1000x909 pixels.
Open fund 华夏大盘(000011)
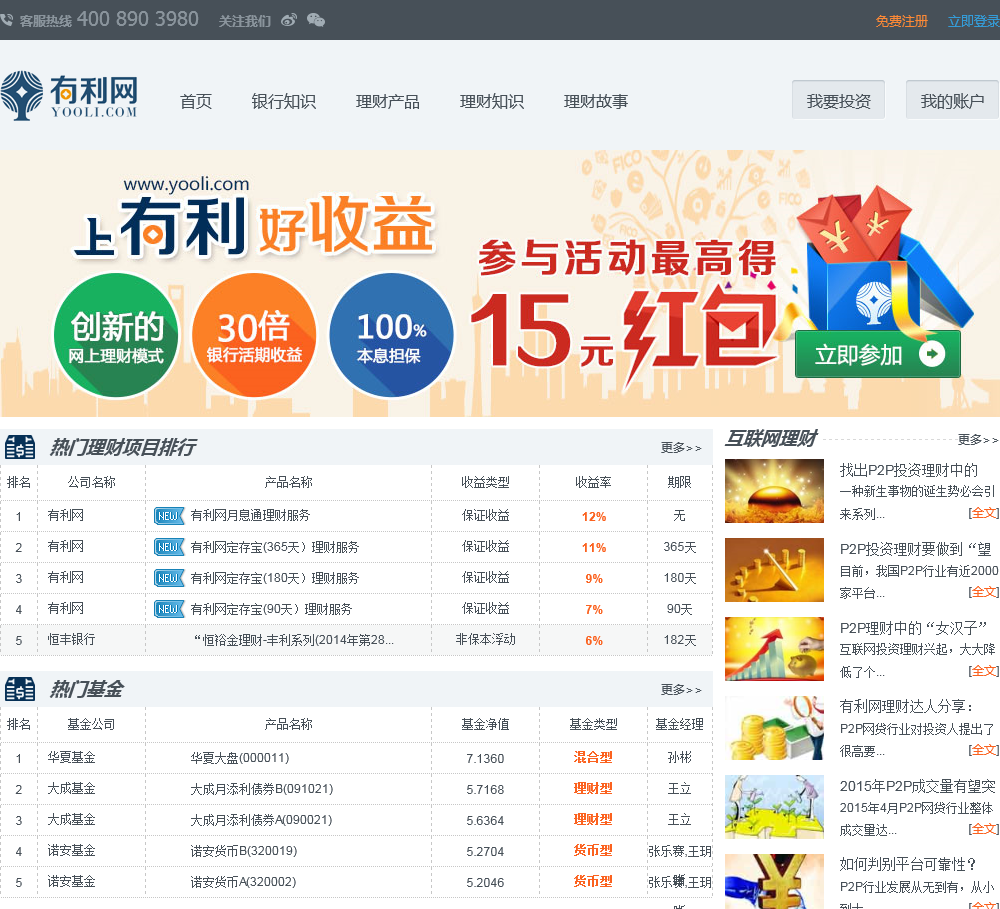coord(240,758)
